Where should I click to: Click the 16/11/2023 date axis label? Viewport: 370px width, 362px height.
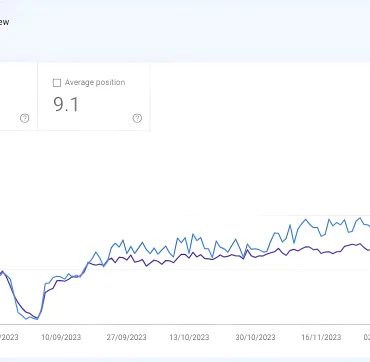(321, 337)
